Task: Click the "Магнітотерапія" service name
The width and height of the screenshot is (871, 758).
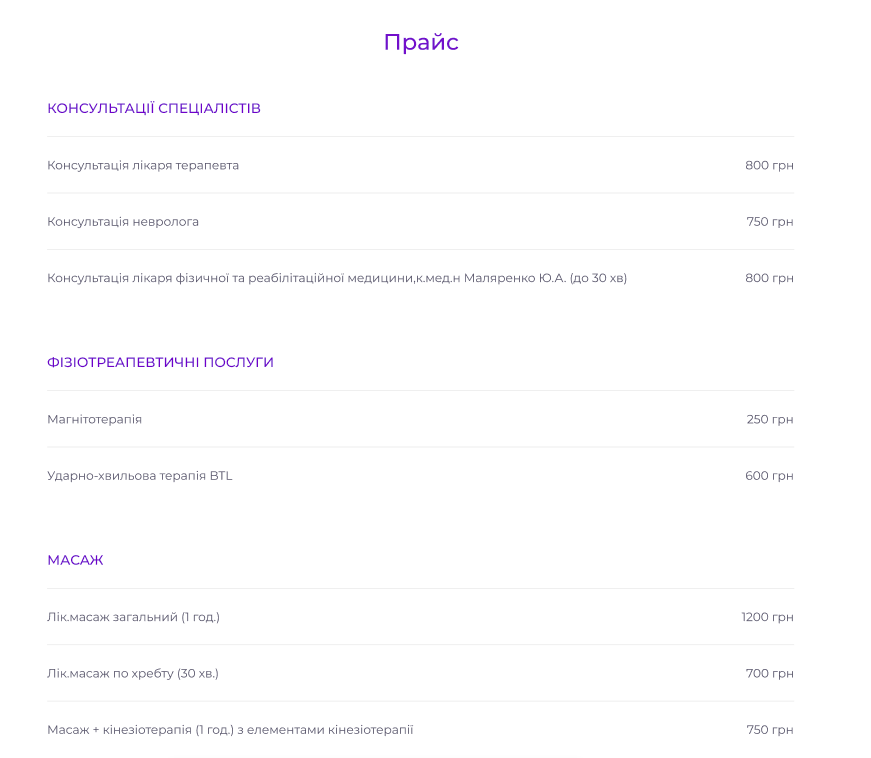Action: tap(95, 419)
